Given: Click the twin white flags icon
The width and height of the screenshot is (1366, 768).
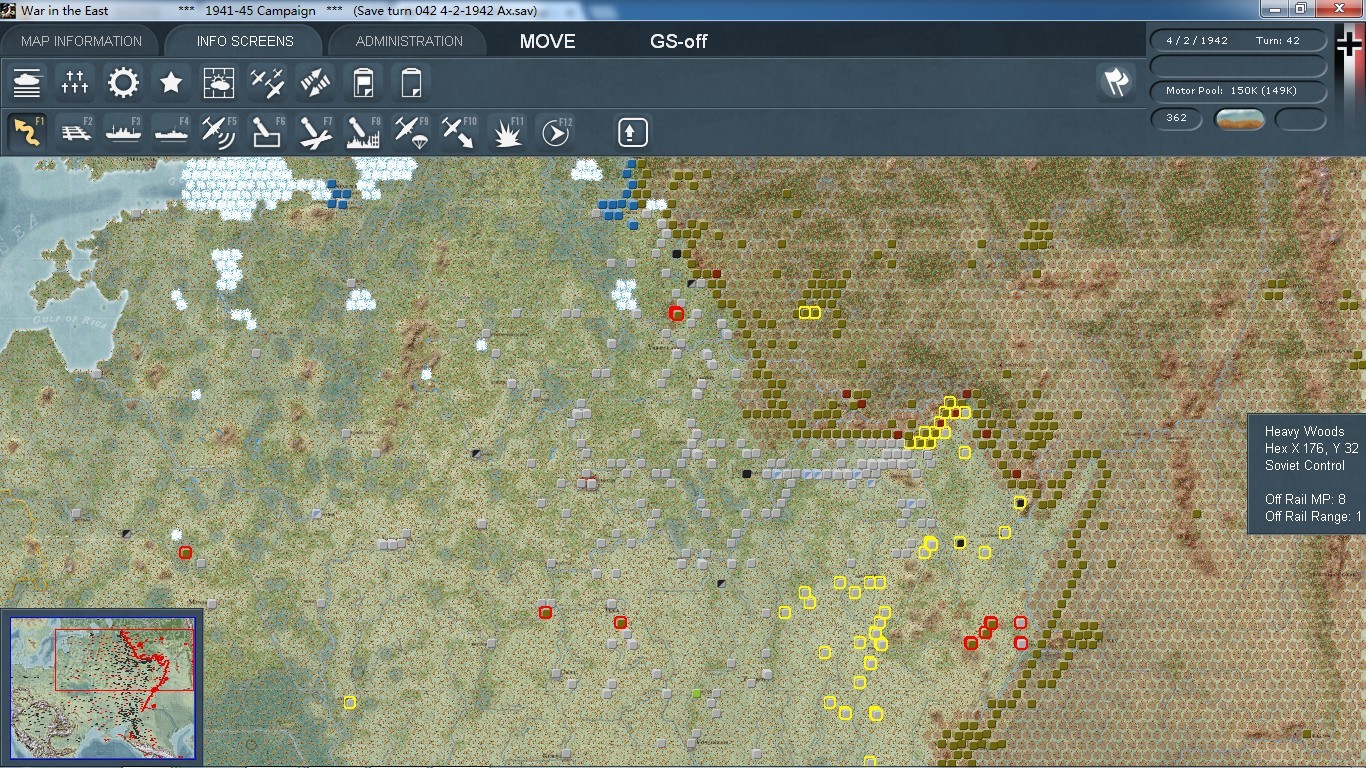Looking at the screenshot, I should coord(1116,83).
